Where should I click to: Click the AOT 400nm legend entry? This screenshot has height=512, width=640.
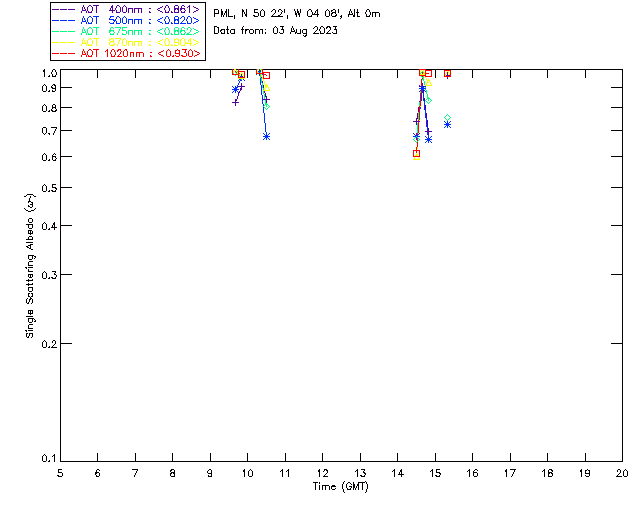[x=127, y=9]
